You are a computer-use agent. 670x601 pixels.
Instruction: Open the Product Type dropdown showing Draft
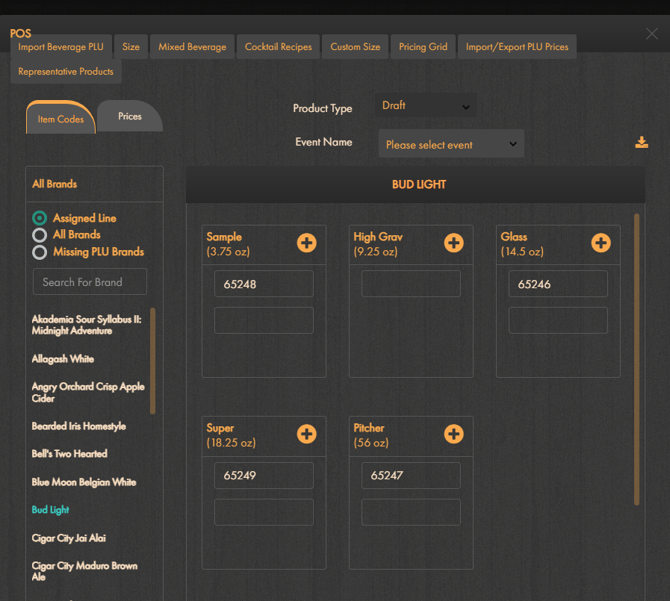426,106
